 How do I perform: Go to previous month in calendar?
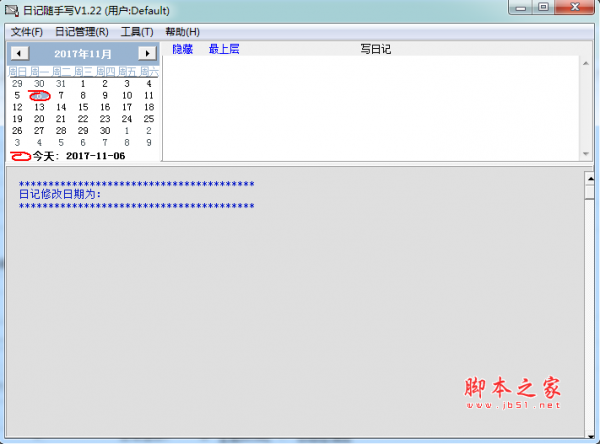[x=20, y=53]
